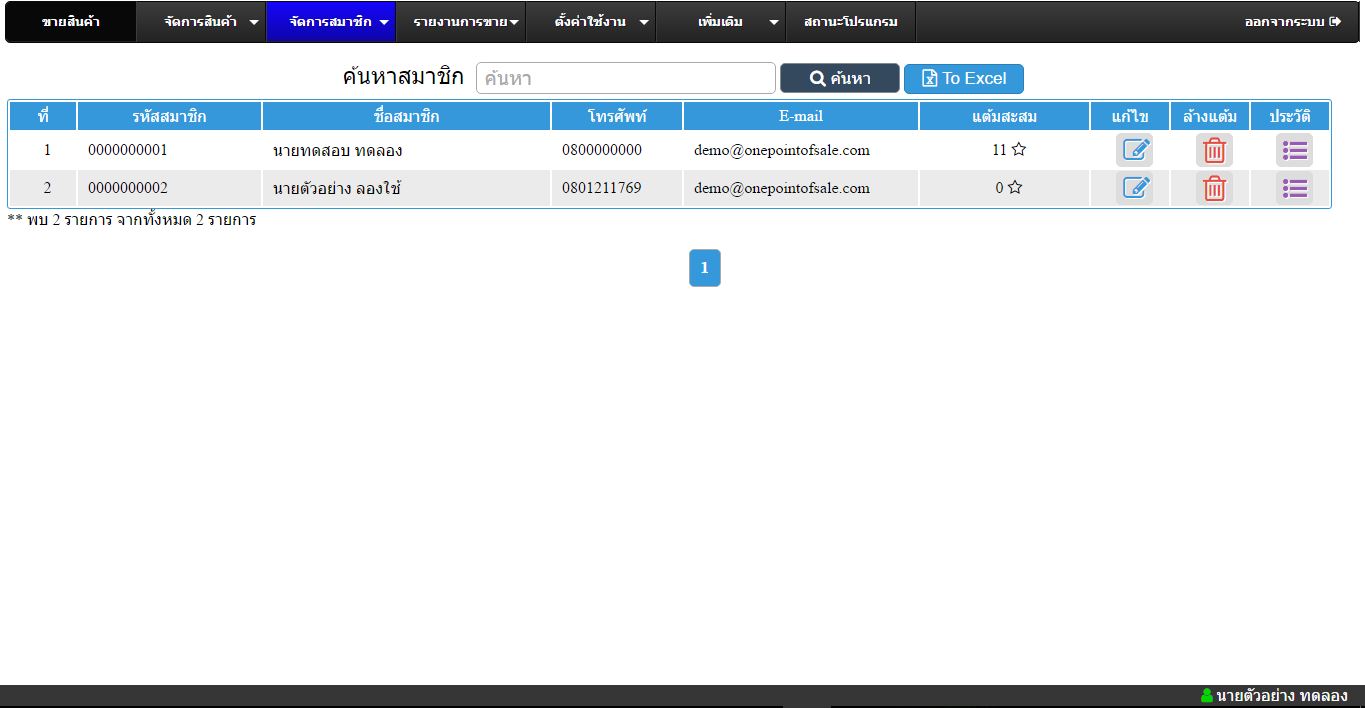Image resolution: width=1365 pixels, height=708 pixels.
Task: Open history list icon for member 0000000002
Action: tap(1294, 188)
